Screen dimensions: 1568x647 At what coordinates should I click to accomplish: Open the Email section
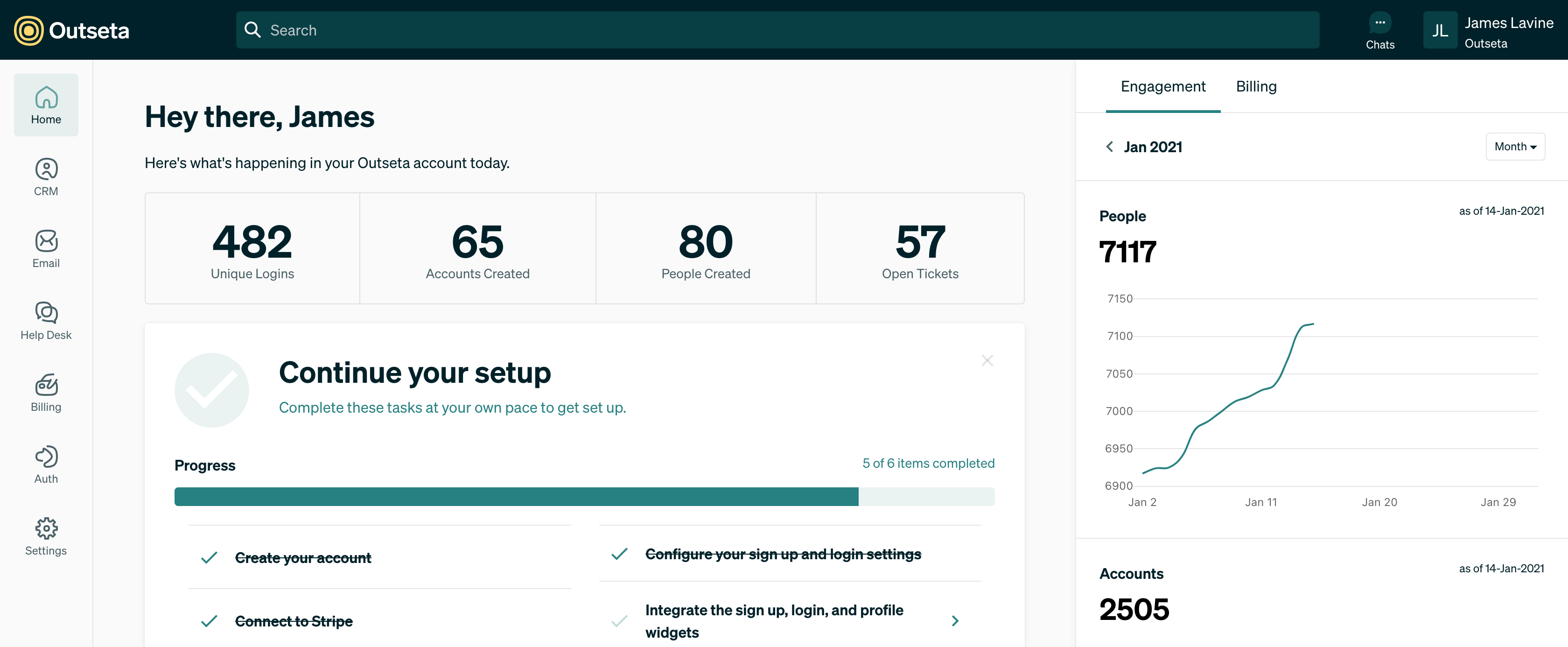point(46,248)
